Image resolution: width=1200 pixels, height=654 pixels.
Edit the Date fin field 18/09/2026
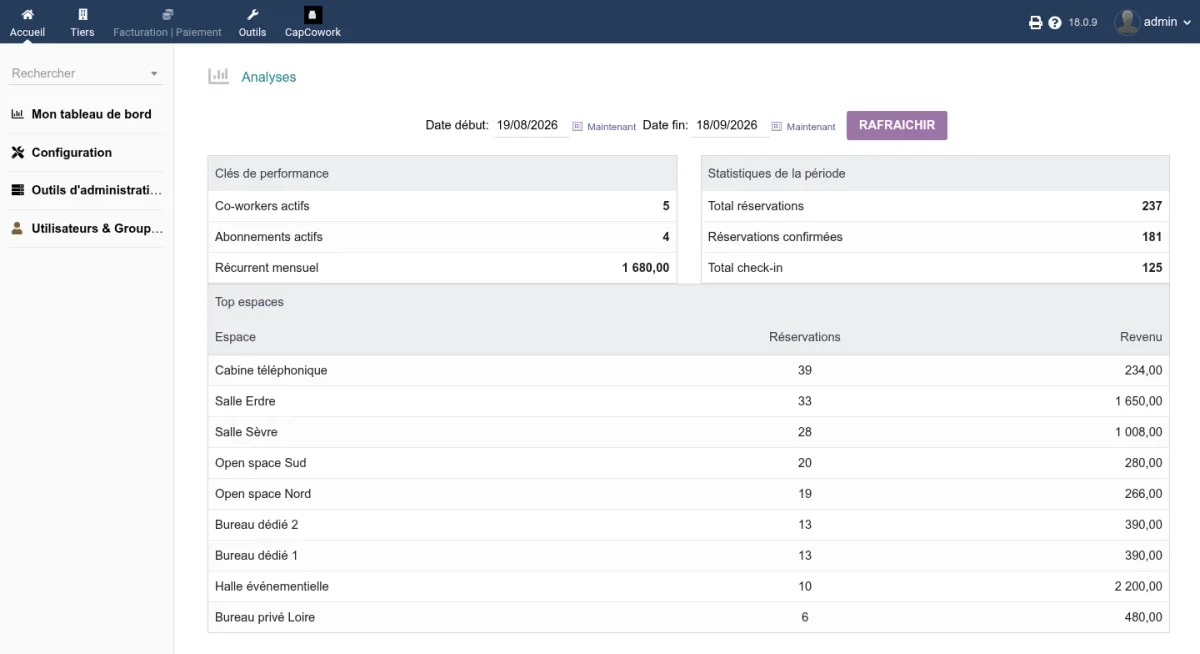pyautogui.click(x=730, y=126)
